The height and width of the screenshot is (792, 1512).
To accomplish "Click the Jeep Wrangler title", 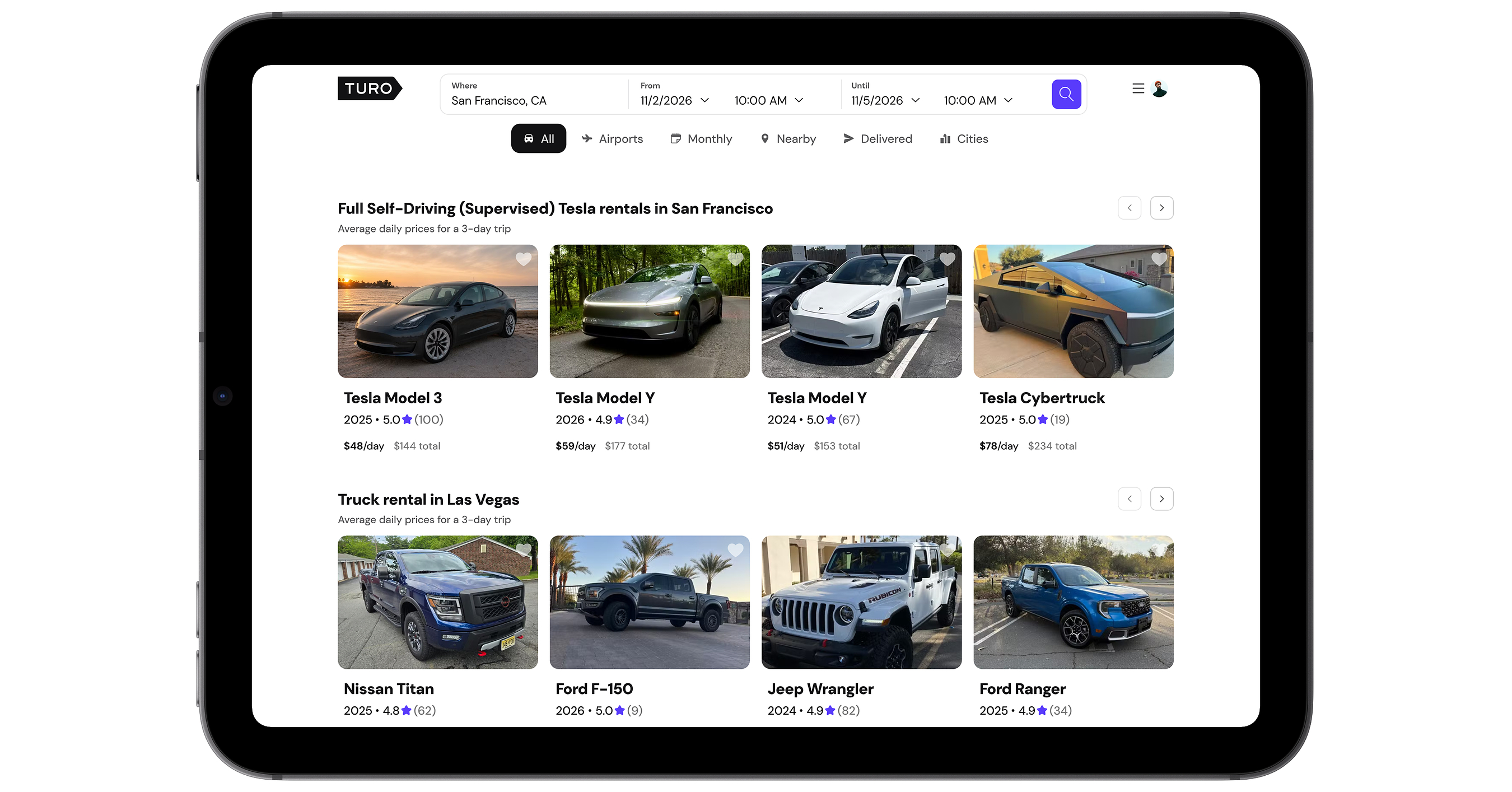I will pos(820,689).
